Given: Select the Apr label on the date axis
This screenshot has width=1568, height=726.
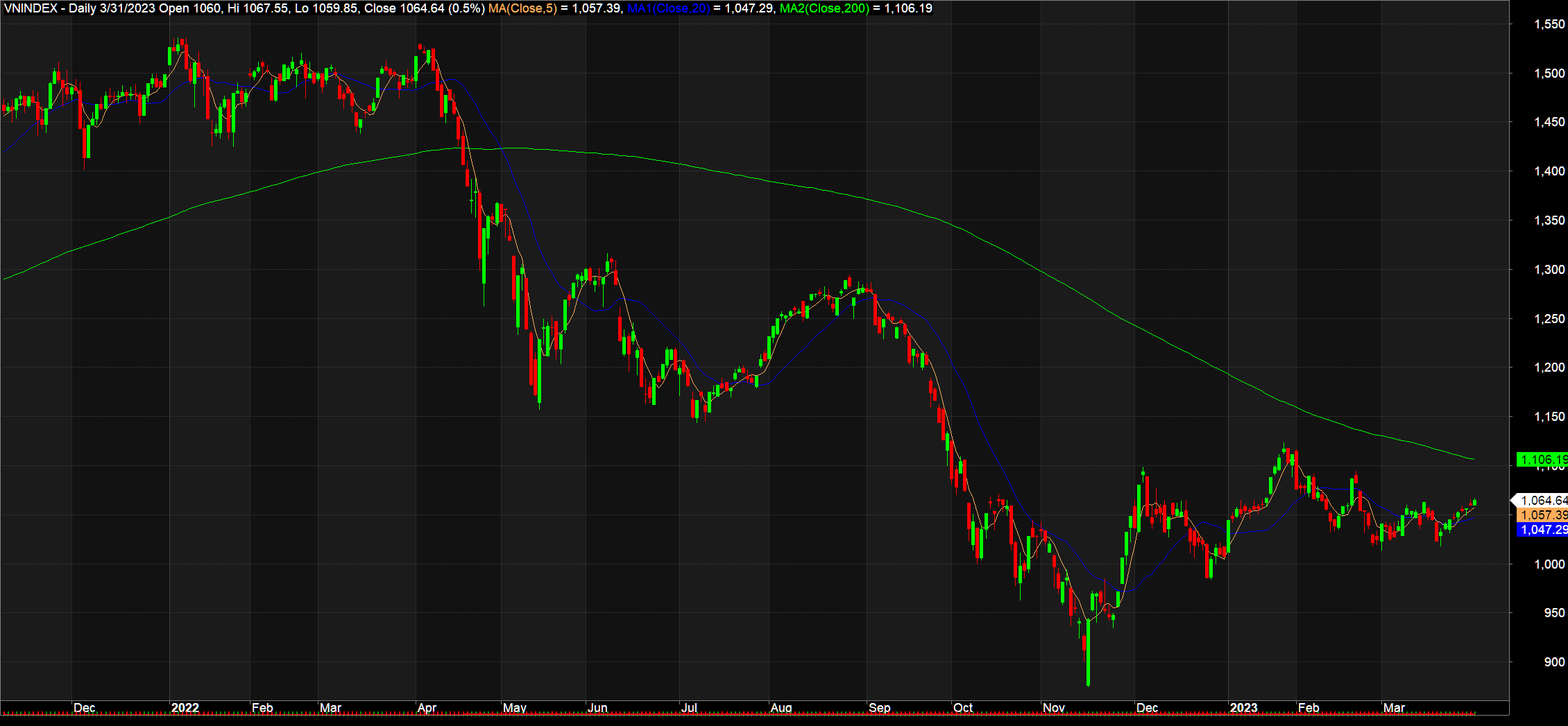Looking at the screenshot, I should [x=427, y=708].
